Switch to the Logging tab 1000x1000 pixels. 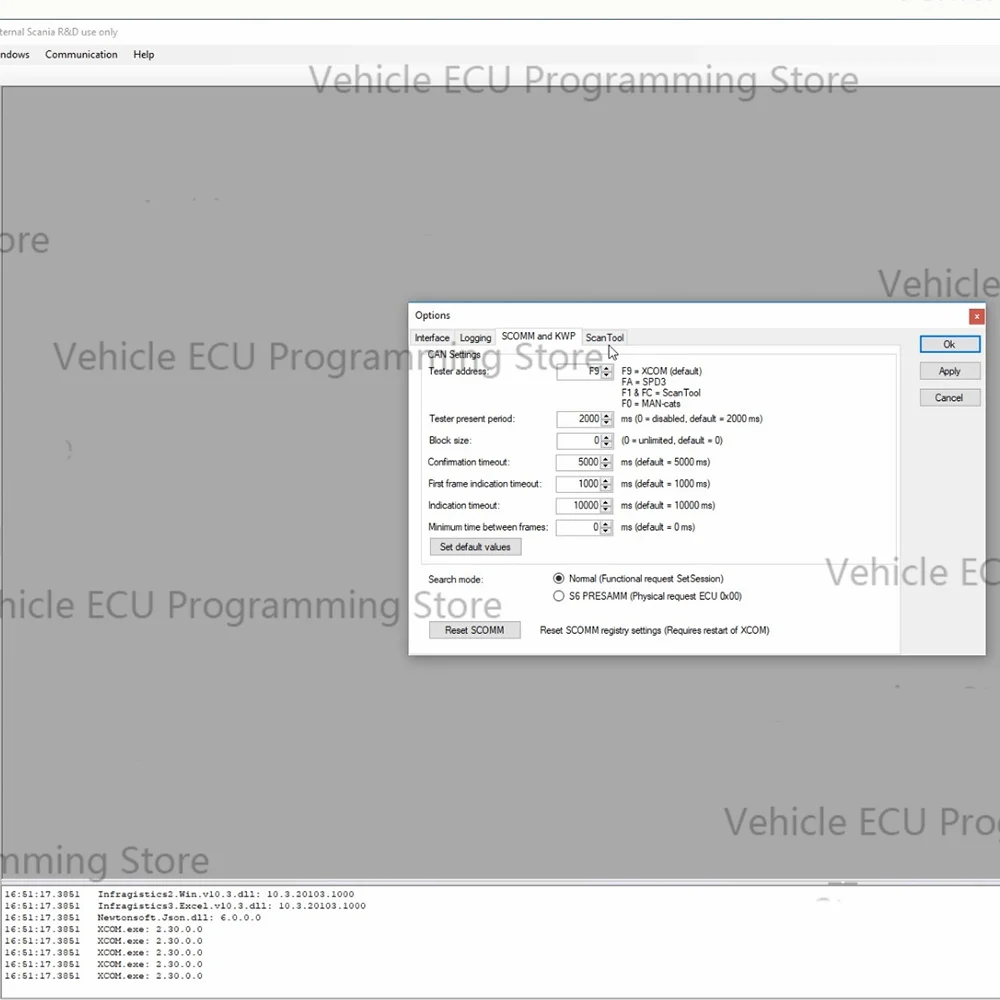[475, 337]
